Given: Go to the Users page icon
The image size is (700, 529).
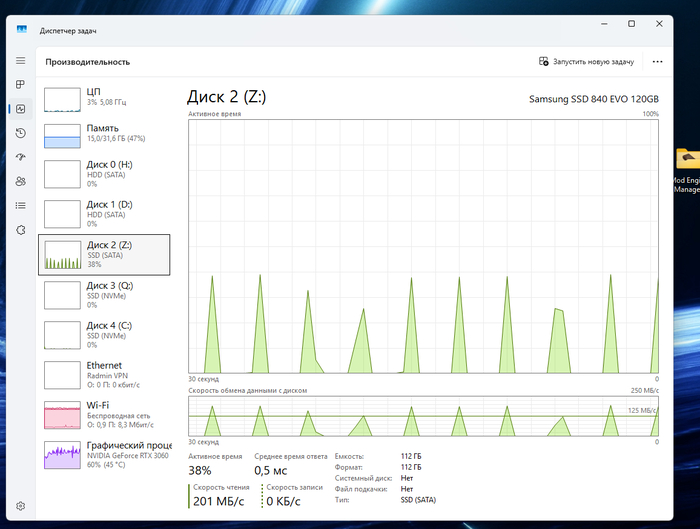Looking at the screenshot, I should (x=21, y=181).
